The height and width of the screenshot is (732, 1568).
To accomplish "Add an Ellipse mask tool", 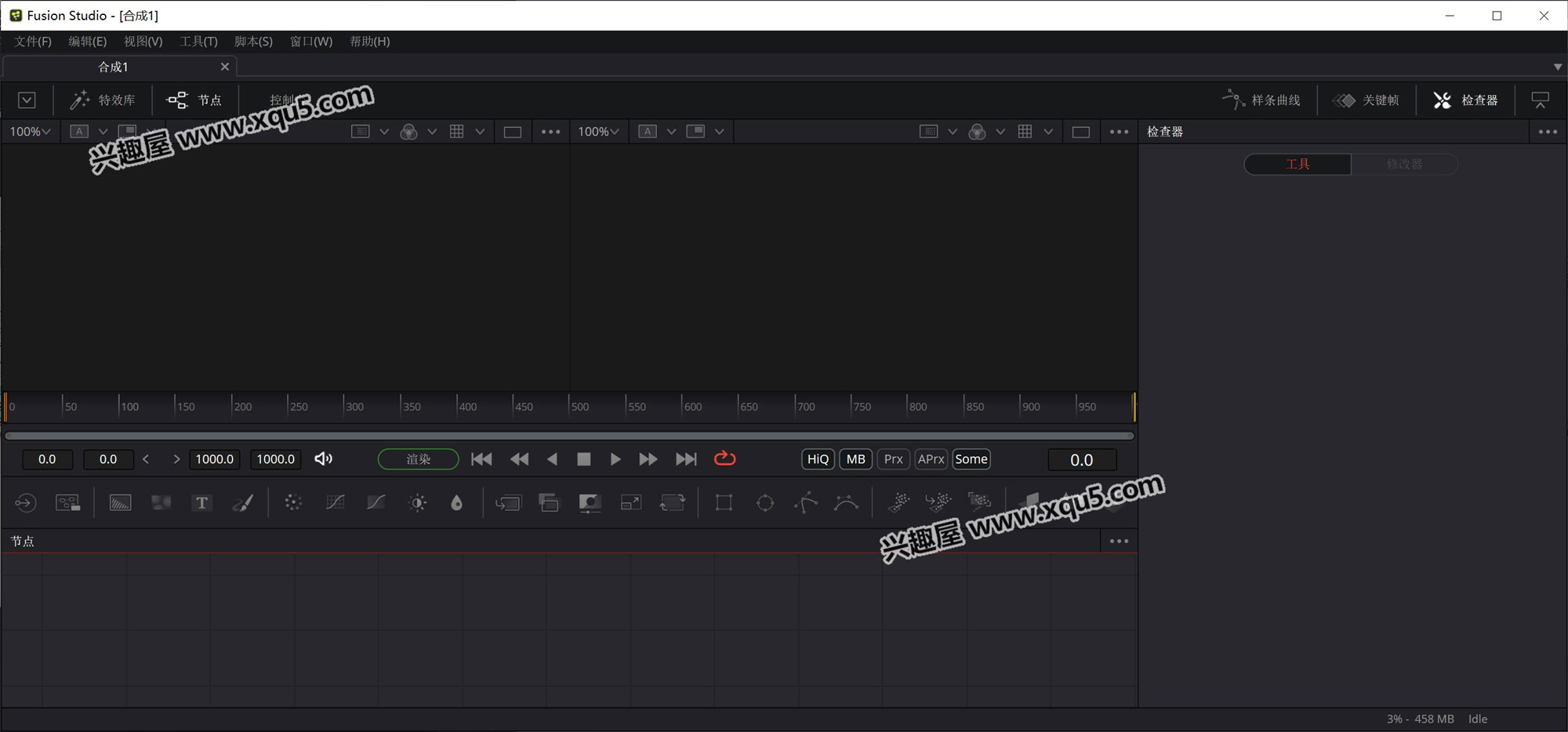I will pos(765,503).
